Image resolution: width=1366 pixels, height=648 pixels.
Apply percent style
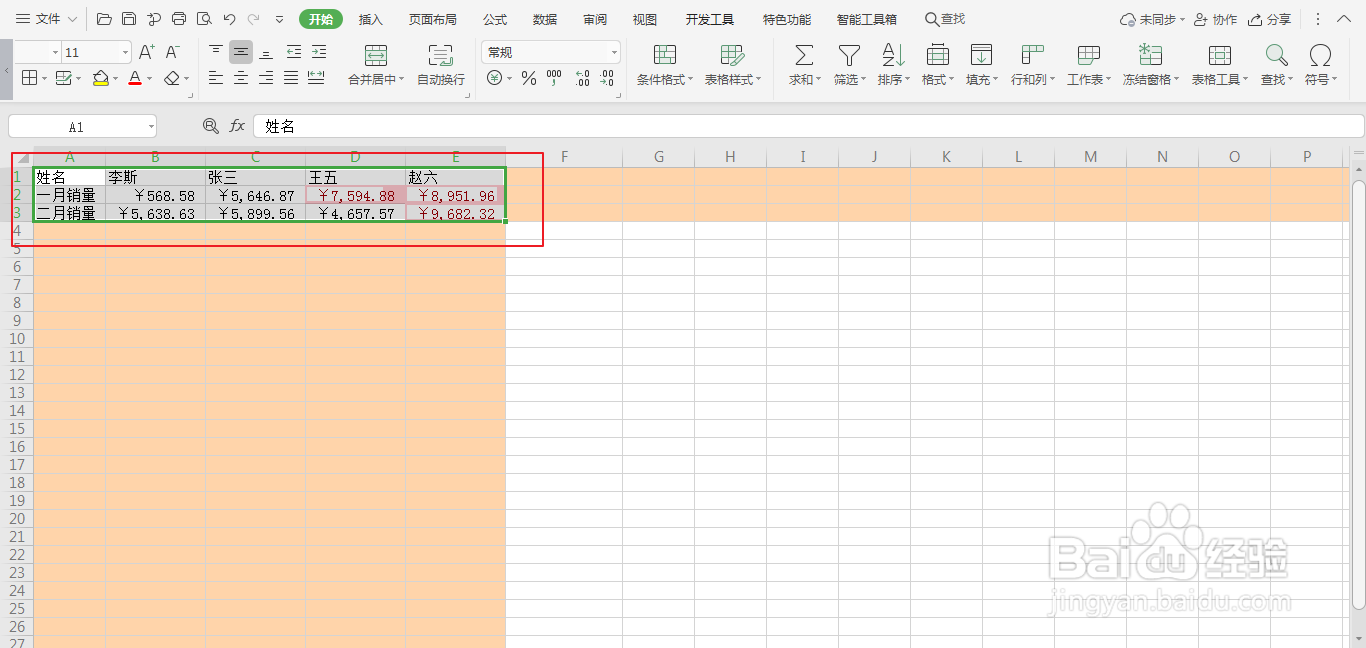tap(529, 78)
